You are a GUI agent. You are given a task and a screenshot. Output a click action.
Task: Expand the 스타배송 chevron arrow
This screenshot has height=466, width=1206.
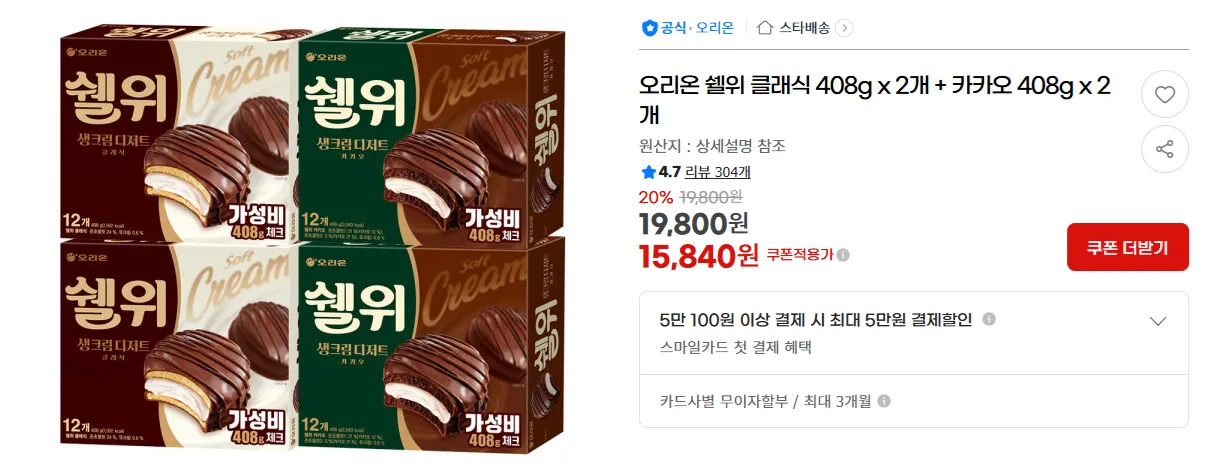(844, 28)
